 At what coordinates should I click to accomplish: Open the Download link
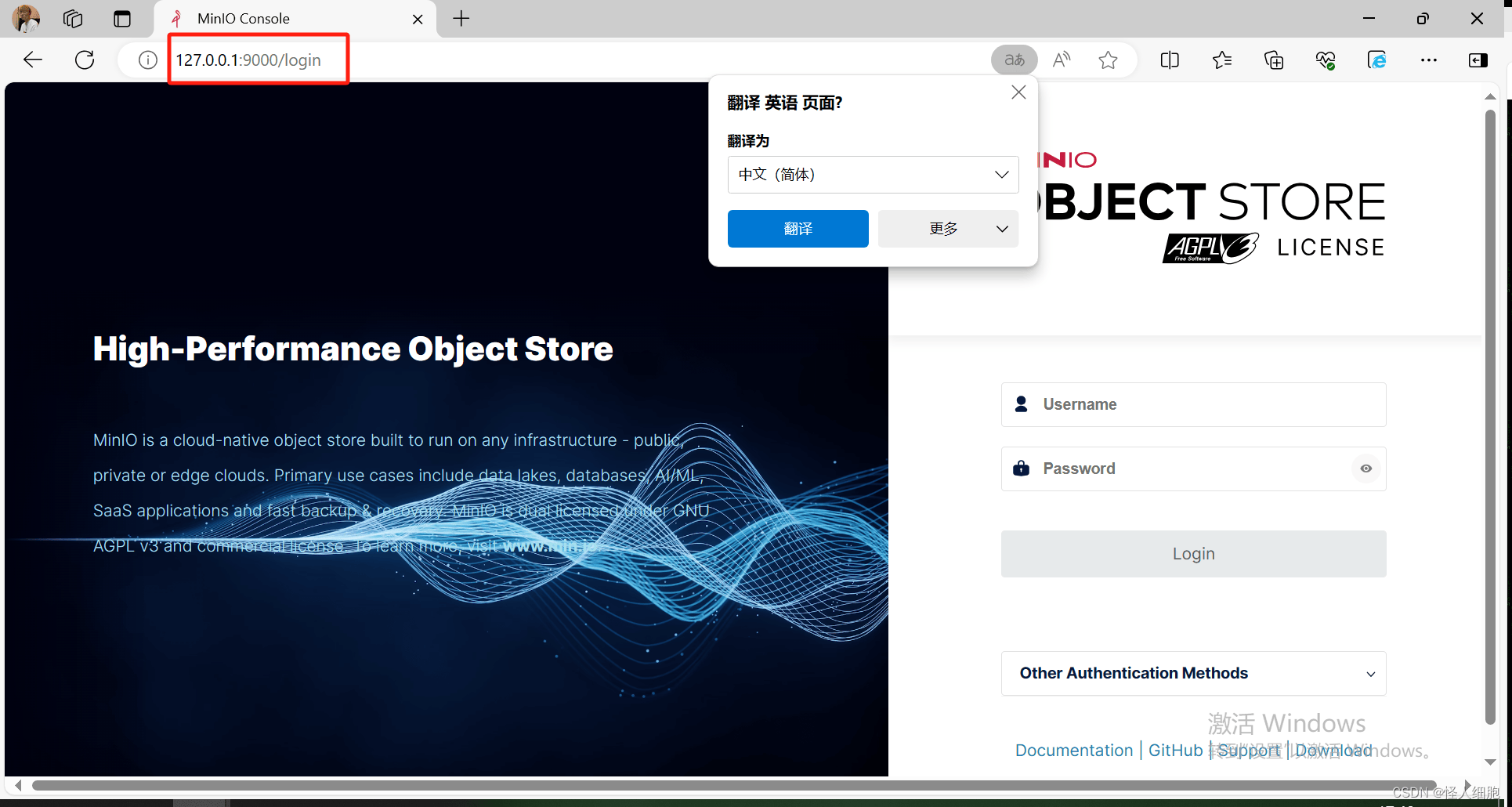pyautogui.click(x=1333, y=751)
